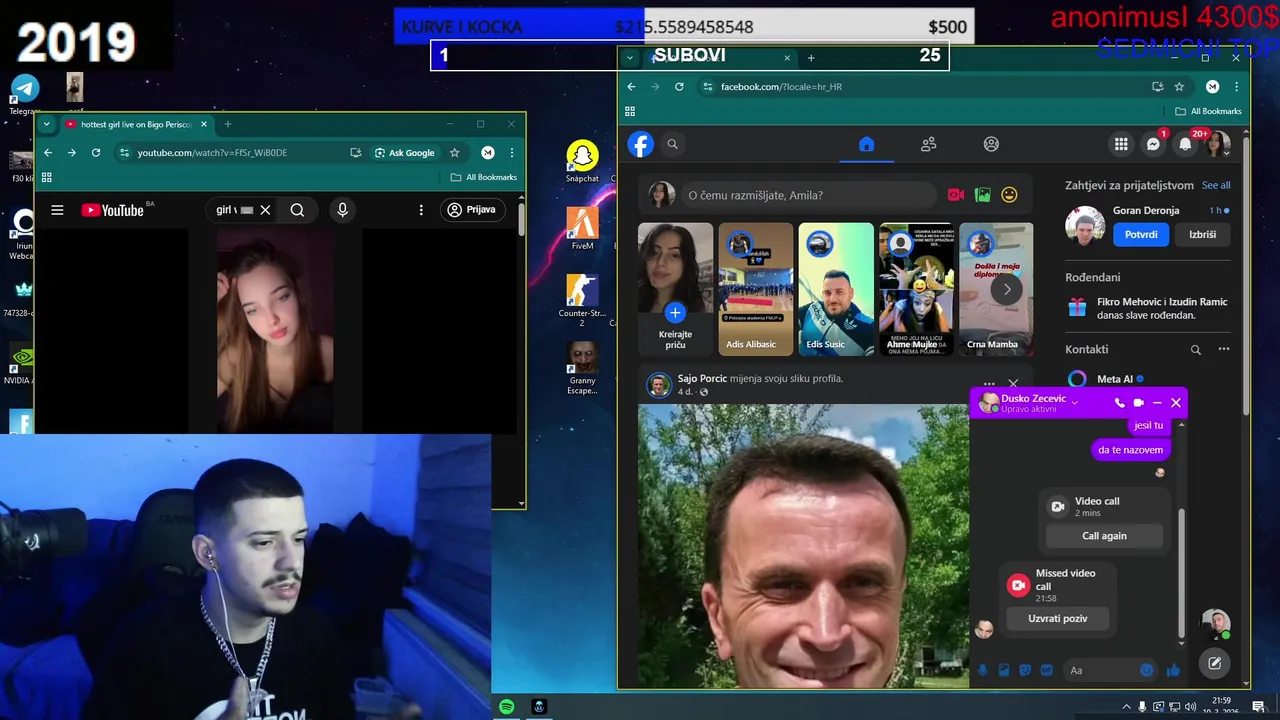Viewport: 1280px width, 720px height.
Task: Open Facebook Home feed icon
Action: (x=866, y=144)
